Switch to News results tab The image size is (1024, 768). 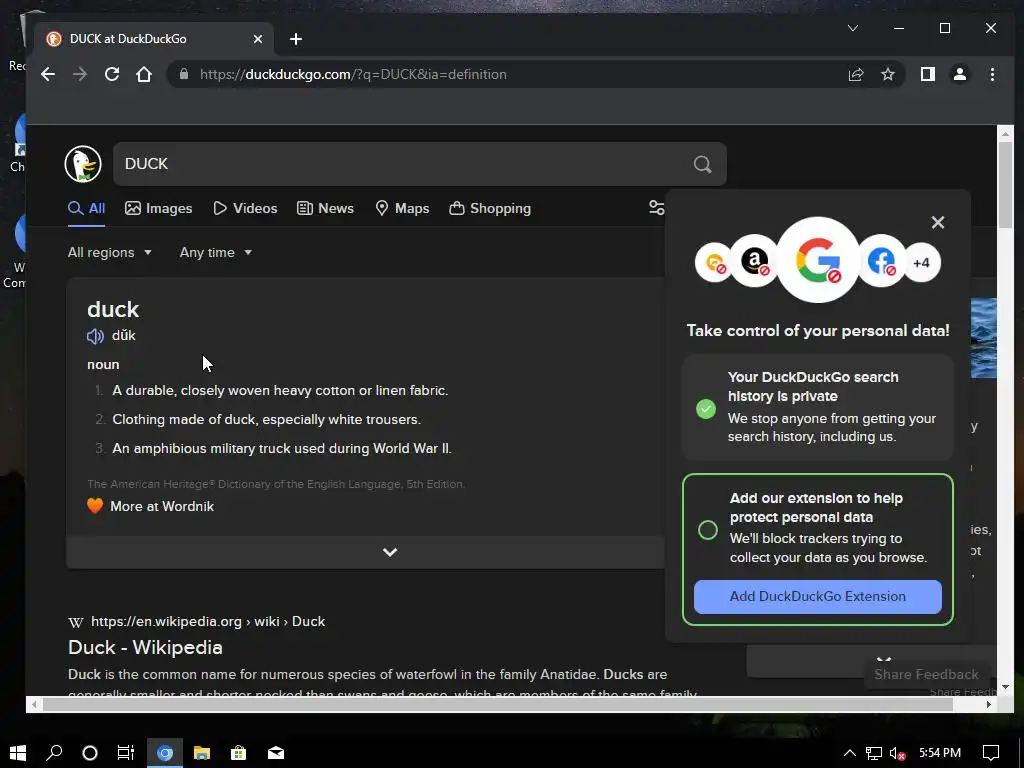pos(325,208)
